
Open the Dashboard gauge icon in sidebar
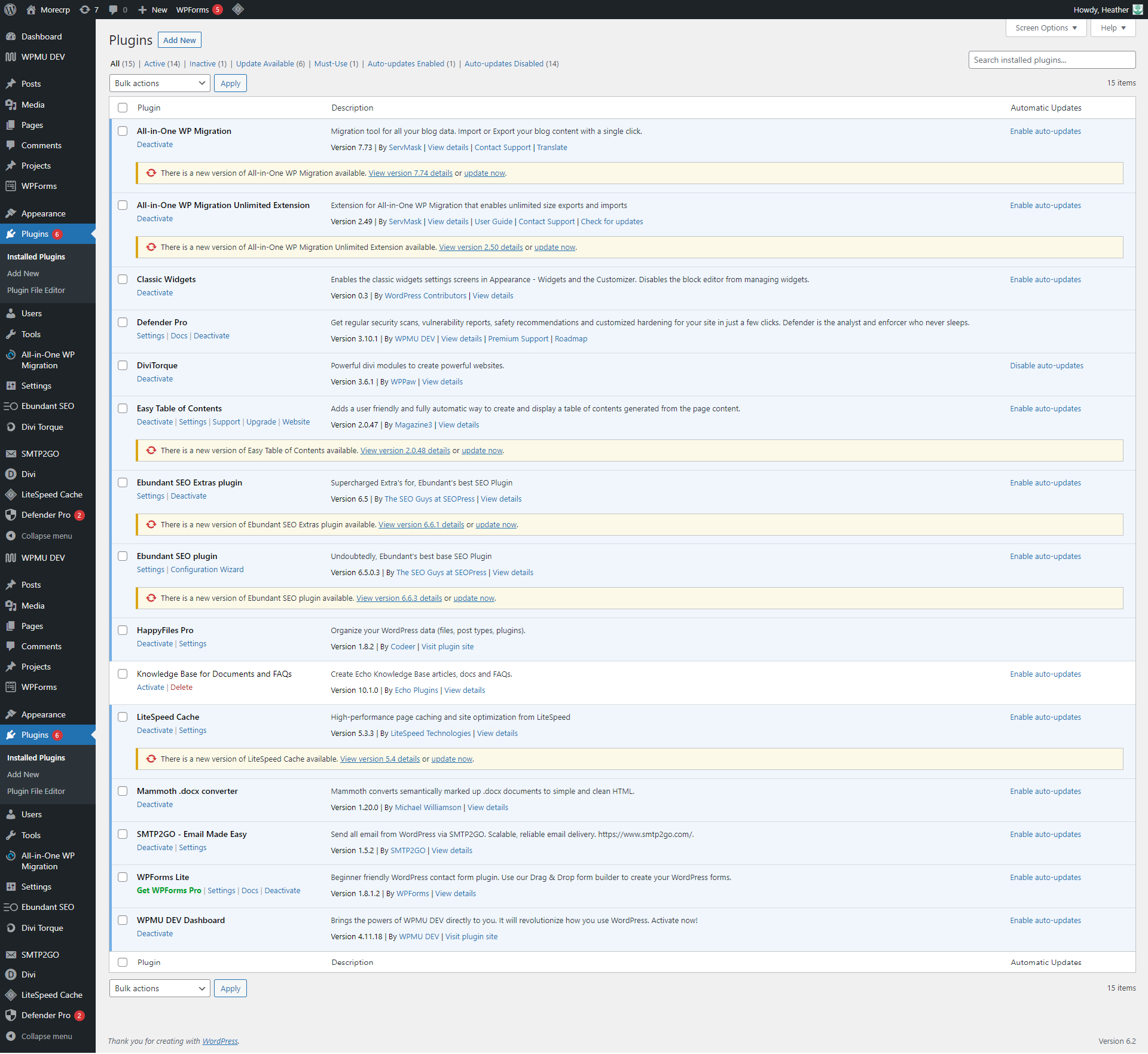11,36
